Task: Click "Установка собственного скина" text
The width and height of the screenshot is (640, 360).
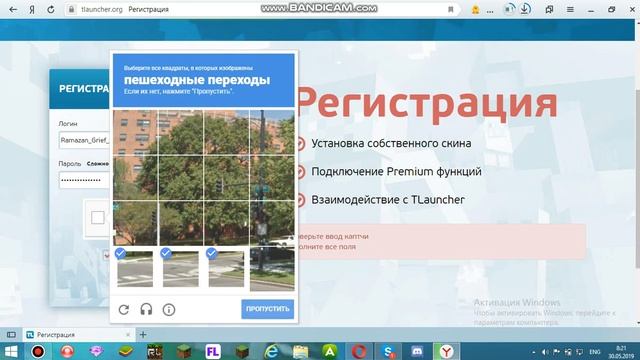Action: tap(391, 143)
